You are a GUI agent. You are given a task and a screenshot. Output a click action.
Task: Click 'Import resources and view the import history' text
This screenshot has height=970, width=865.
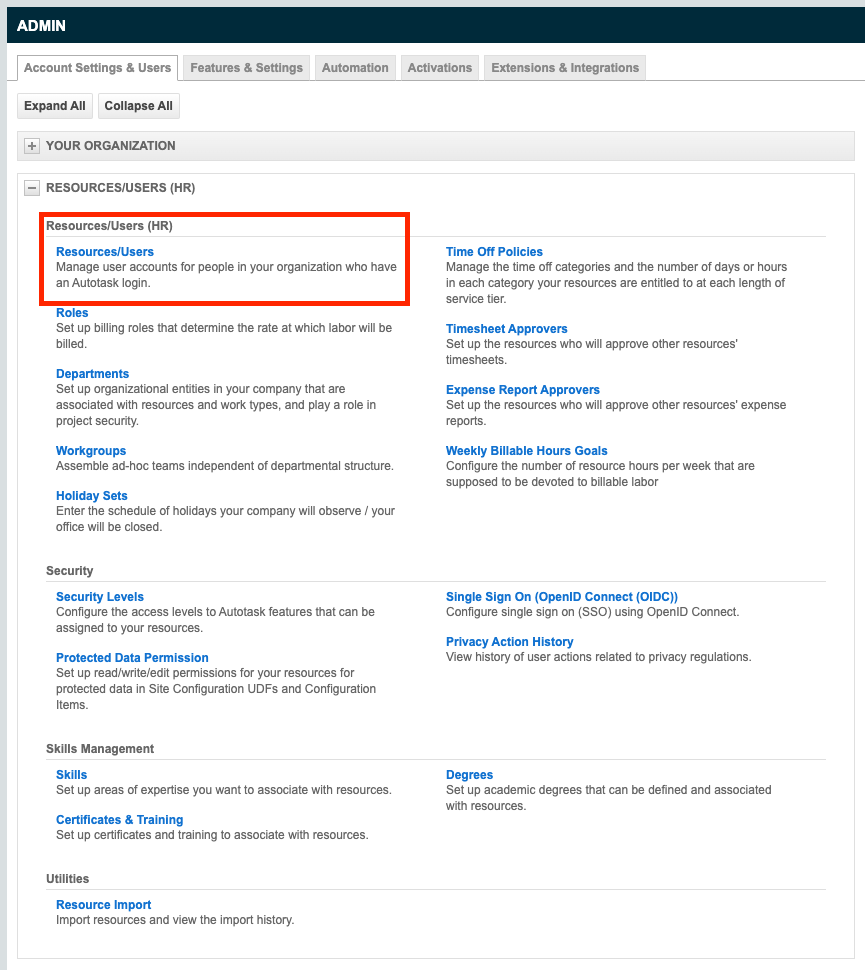point(175,921)
